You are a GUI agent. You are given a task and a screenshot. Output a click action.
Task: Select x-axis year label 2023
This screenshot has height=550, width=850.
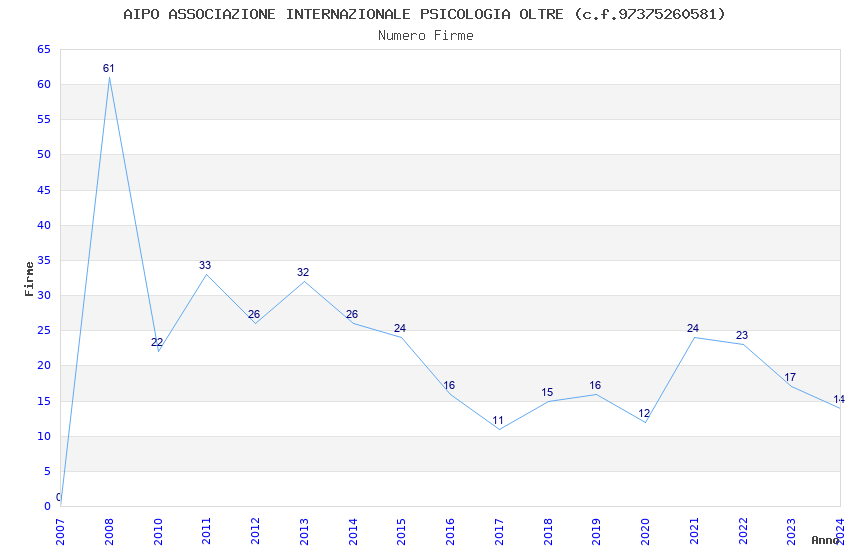791,532
